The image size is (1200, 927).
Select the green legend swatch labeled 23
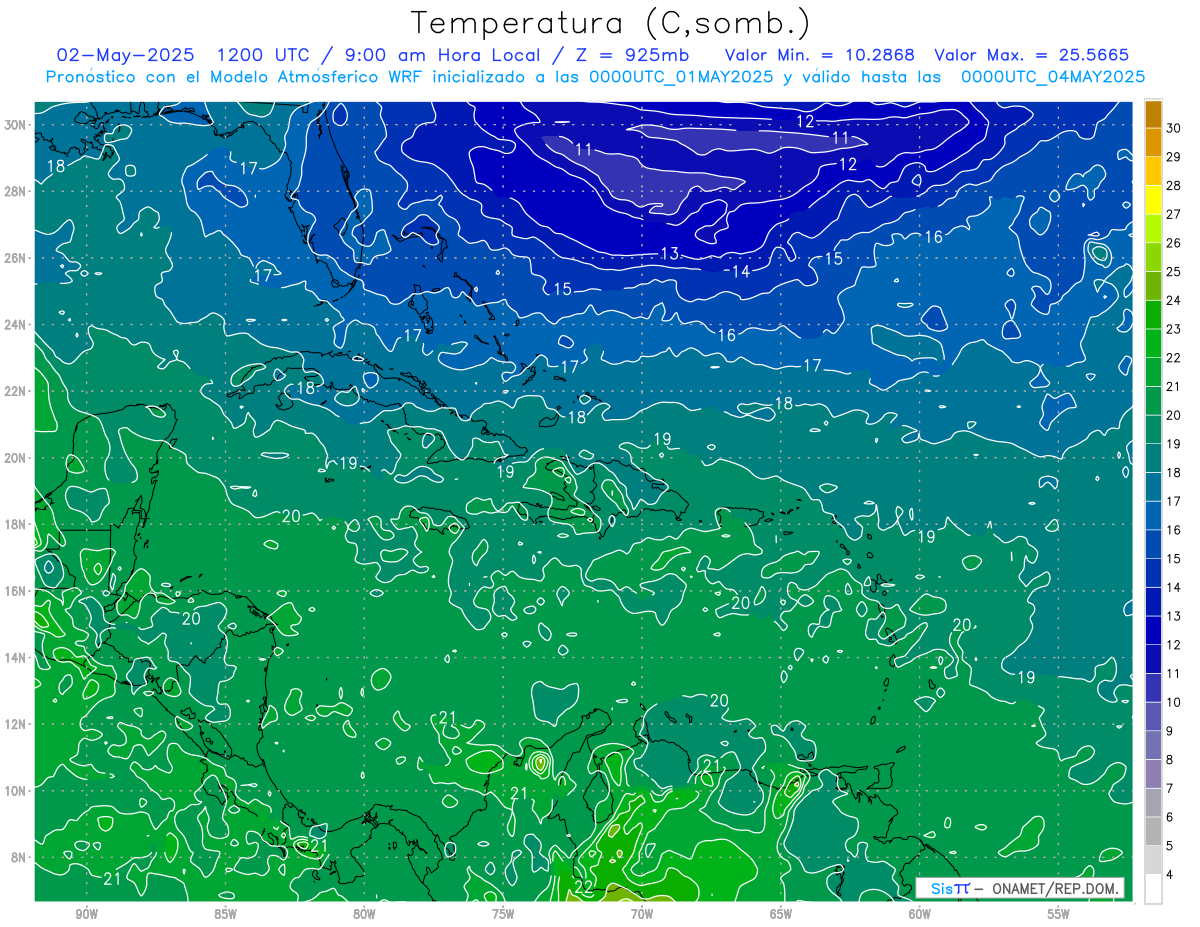1153,316
